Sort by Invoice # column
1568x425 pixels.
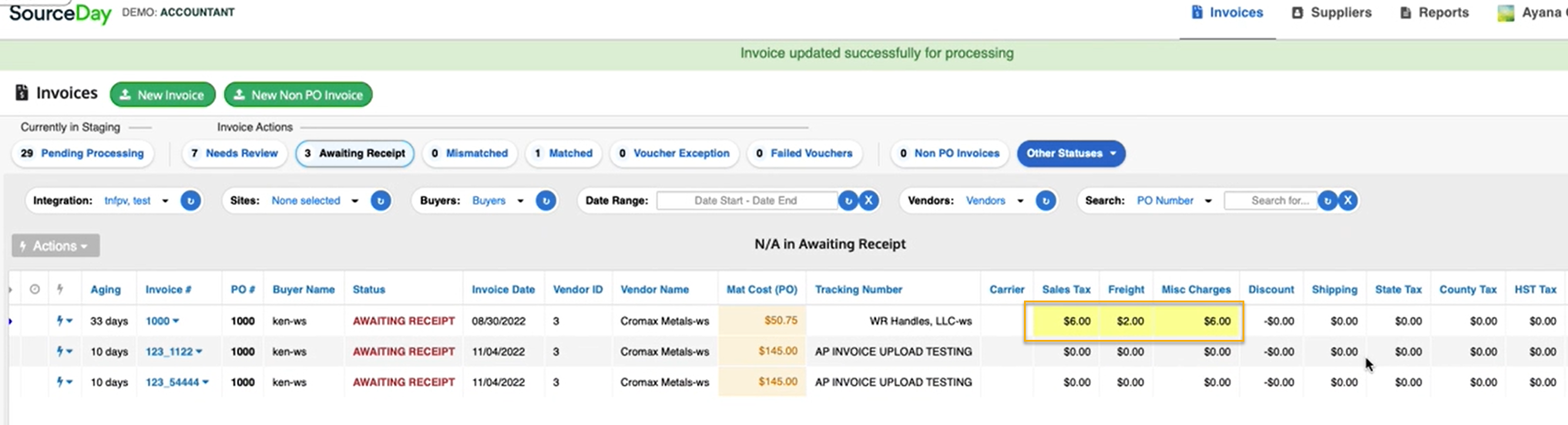coord(168,290)
